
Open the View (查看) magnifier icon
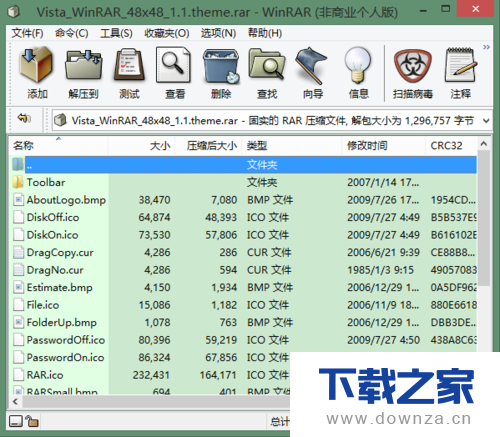point(173,65)
